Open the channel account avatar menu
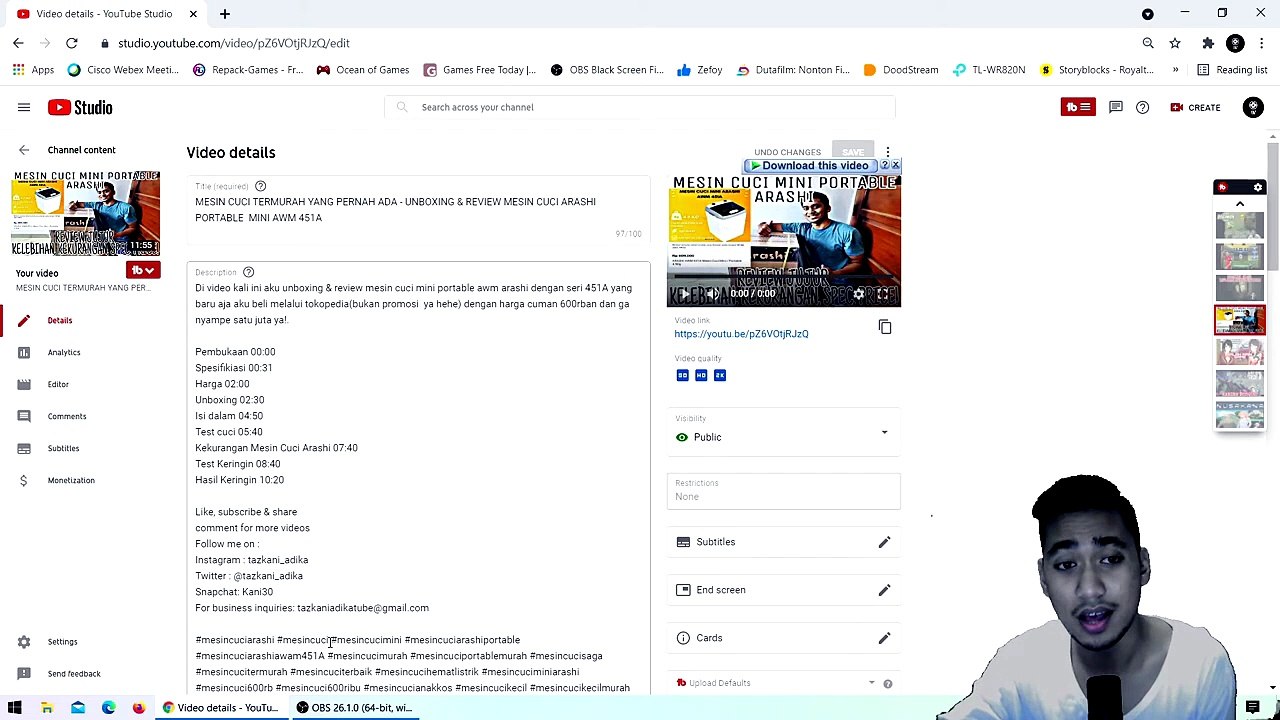This screenshot has height=720, width=1280. click(1253, 107)
